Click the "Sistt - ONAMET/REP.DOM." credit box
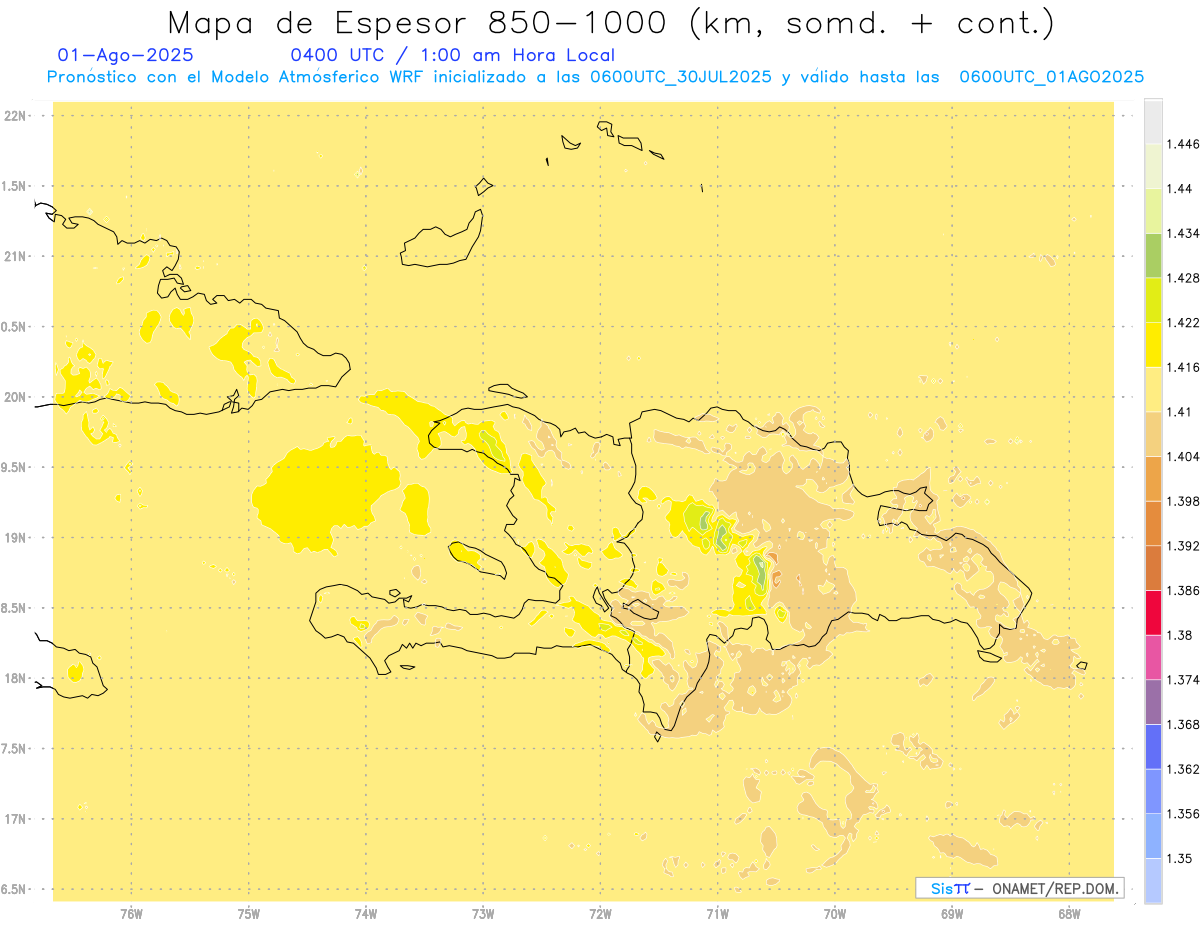Screen dimensions: 1200x927 coord(1019,888)
